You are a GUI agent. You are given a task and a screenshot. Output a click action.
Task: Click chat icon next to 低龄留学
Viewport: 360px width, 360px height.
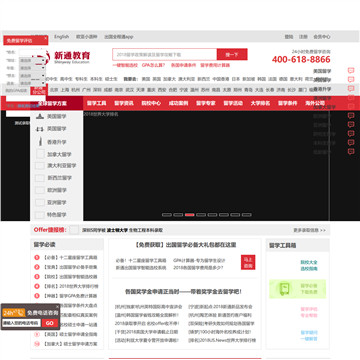[351, 152]
